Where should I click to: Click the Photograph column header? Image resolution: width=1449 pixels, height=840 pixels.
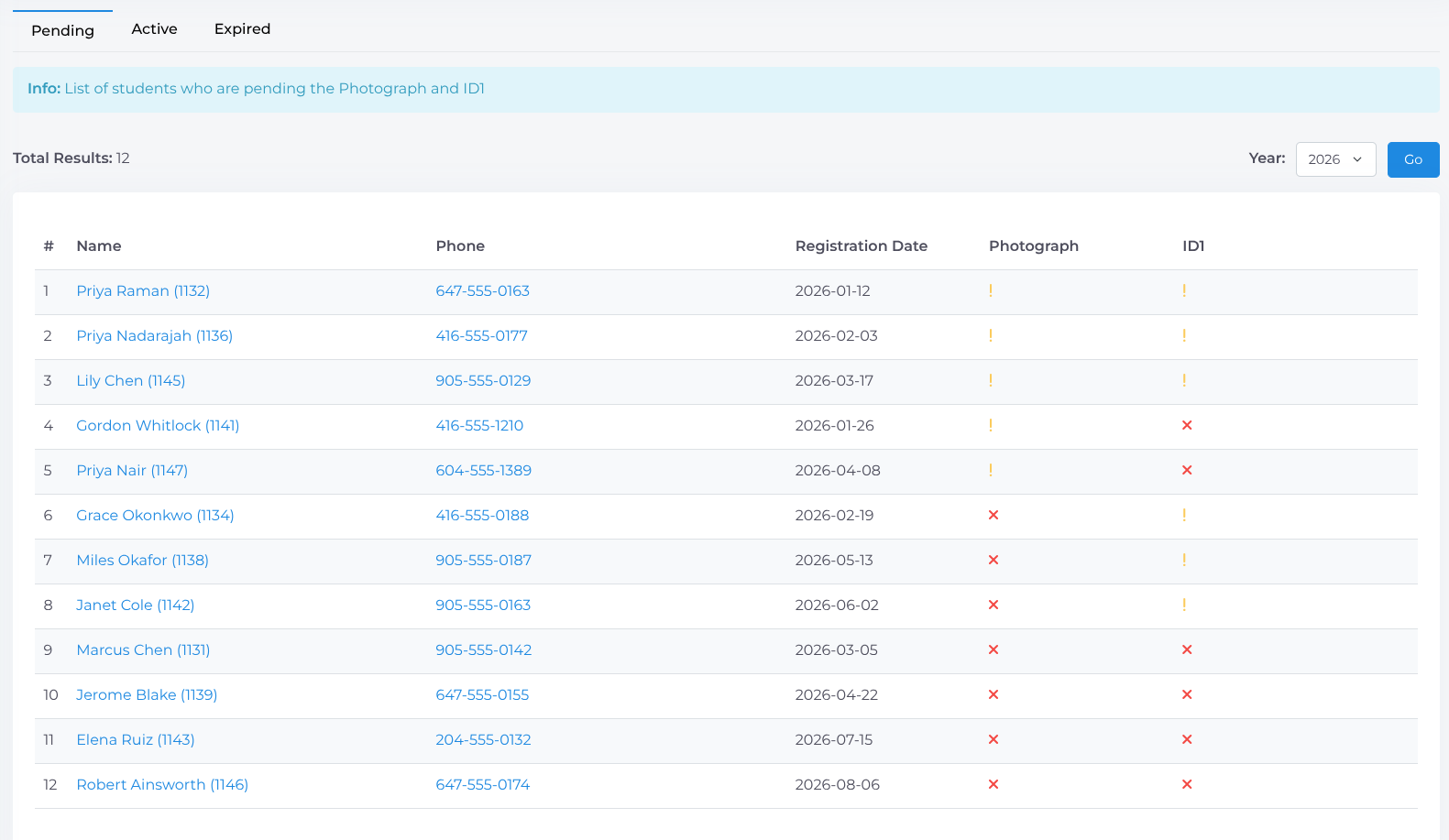pyautogui.click(x=1034, y=245)
